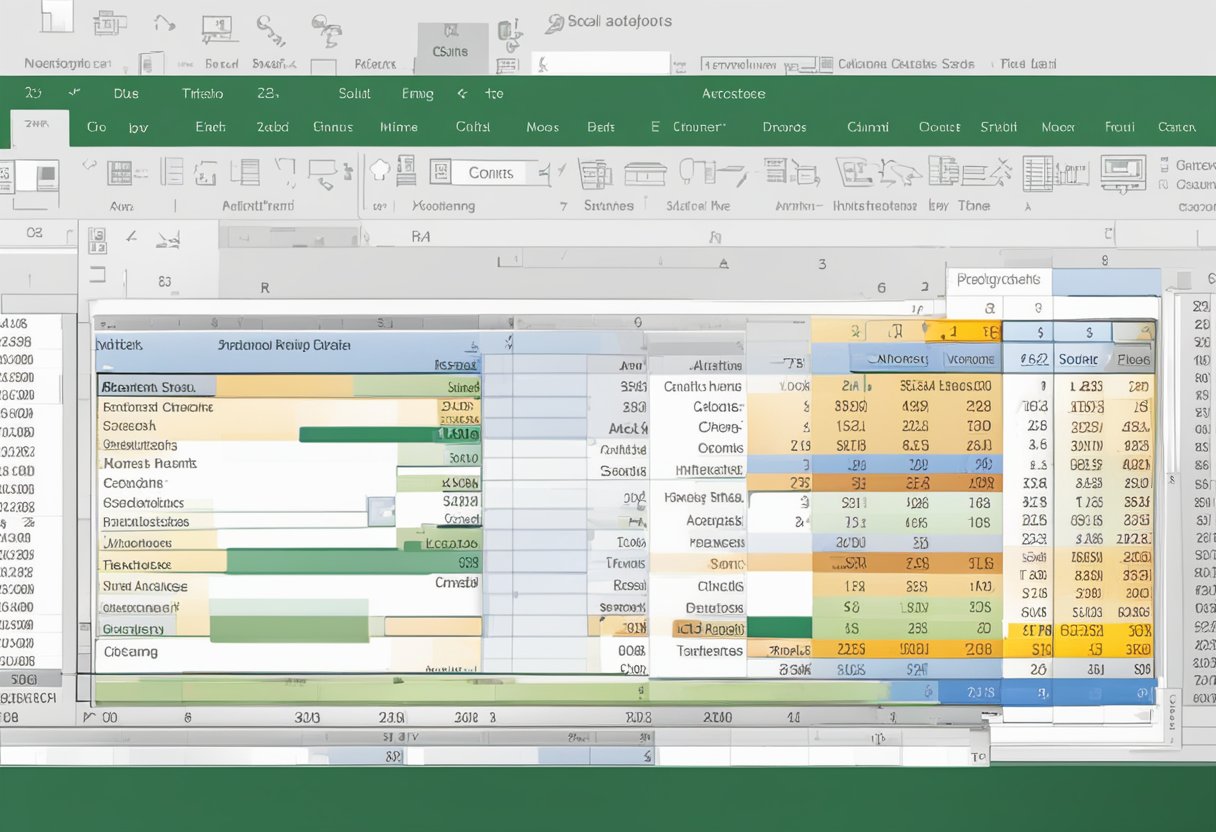Click the magnifier icon beside "Scall aotofoots"
The width and height of the screenshot is (1216, 832).
coord(555,22)
